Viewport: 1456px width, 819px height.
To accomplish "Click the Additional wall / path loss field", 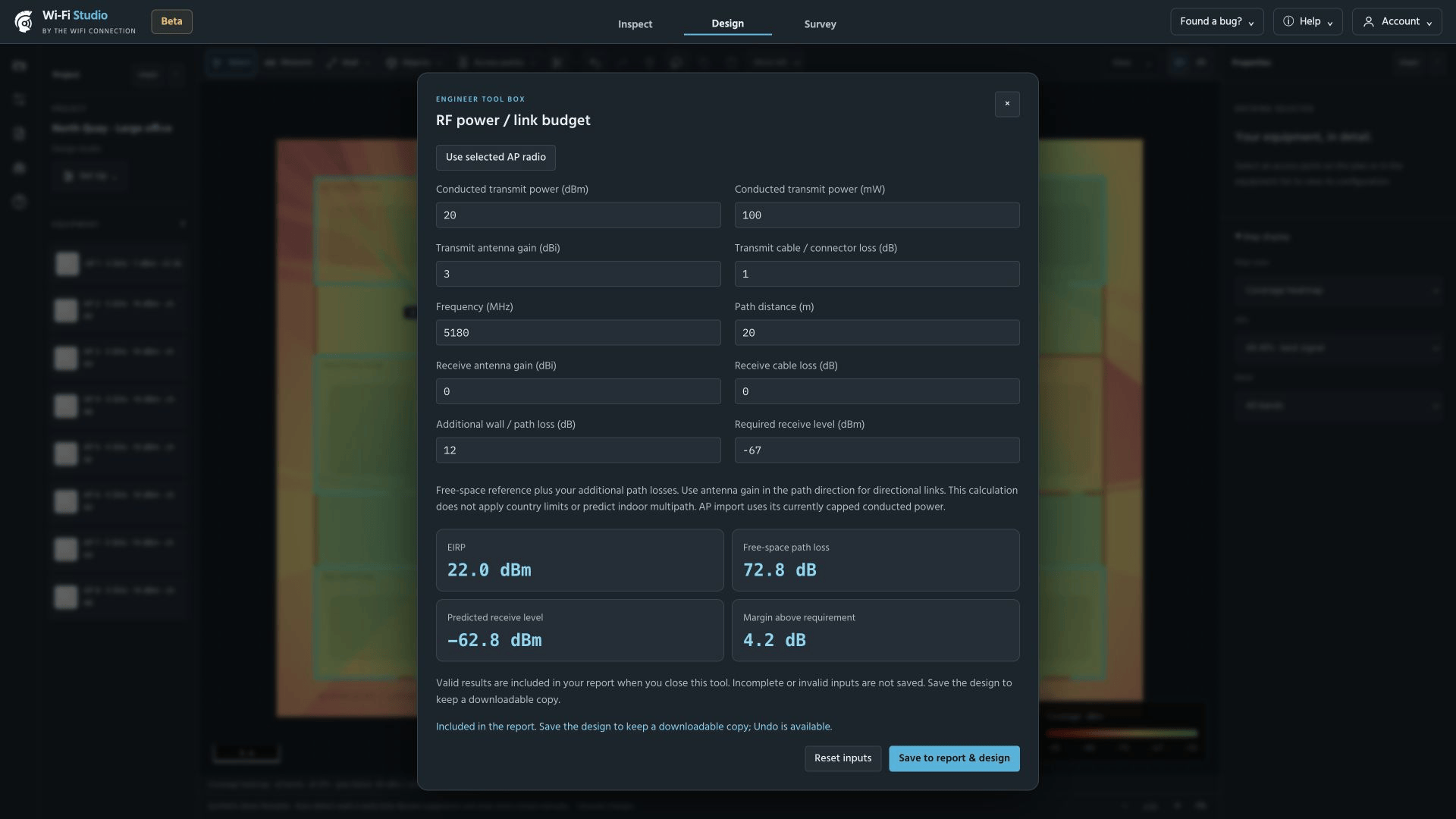I will [x=578, y=450].
